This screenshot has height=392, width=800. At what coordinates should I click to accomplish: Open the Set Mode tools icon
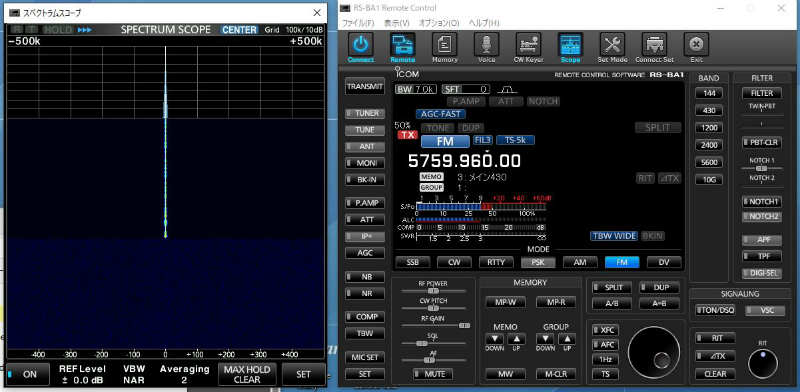click(x=612, y=45)
